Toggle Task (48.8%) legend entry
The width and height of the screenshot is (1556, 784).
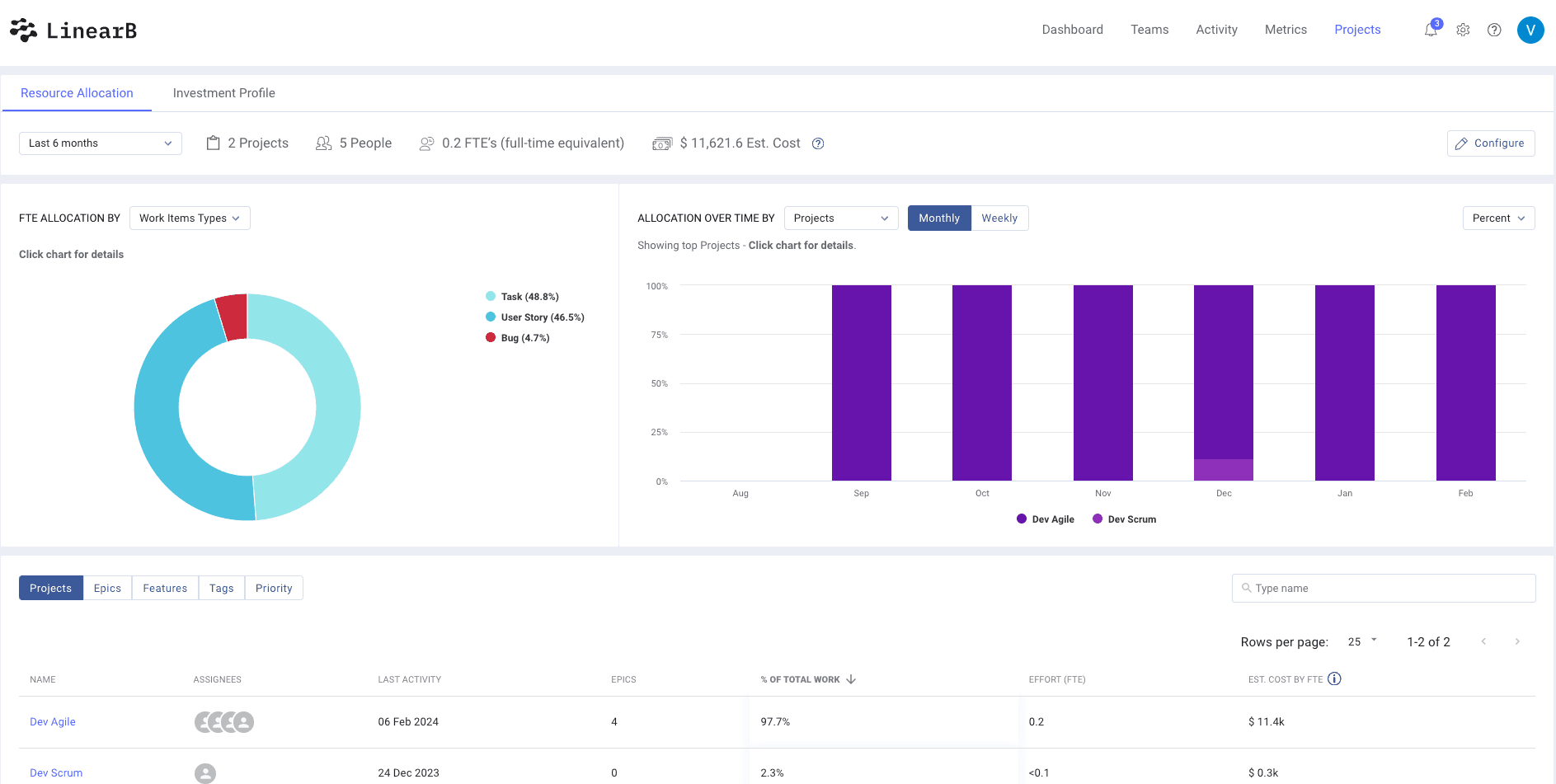[522, 297]
